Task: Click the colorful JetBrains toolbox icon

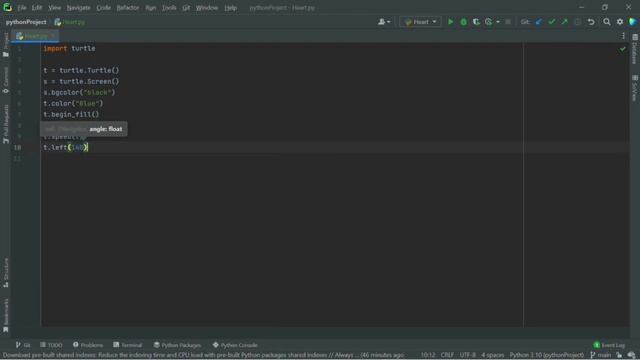Action: point(633,22)
